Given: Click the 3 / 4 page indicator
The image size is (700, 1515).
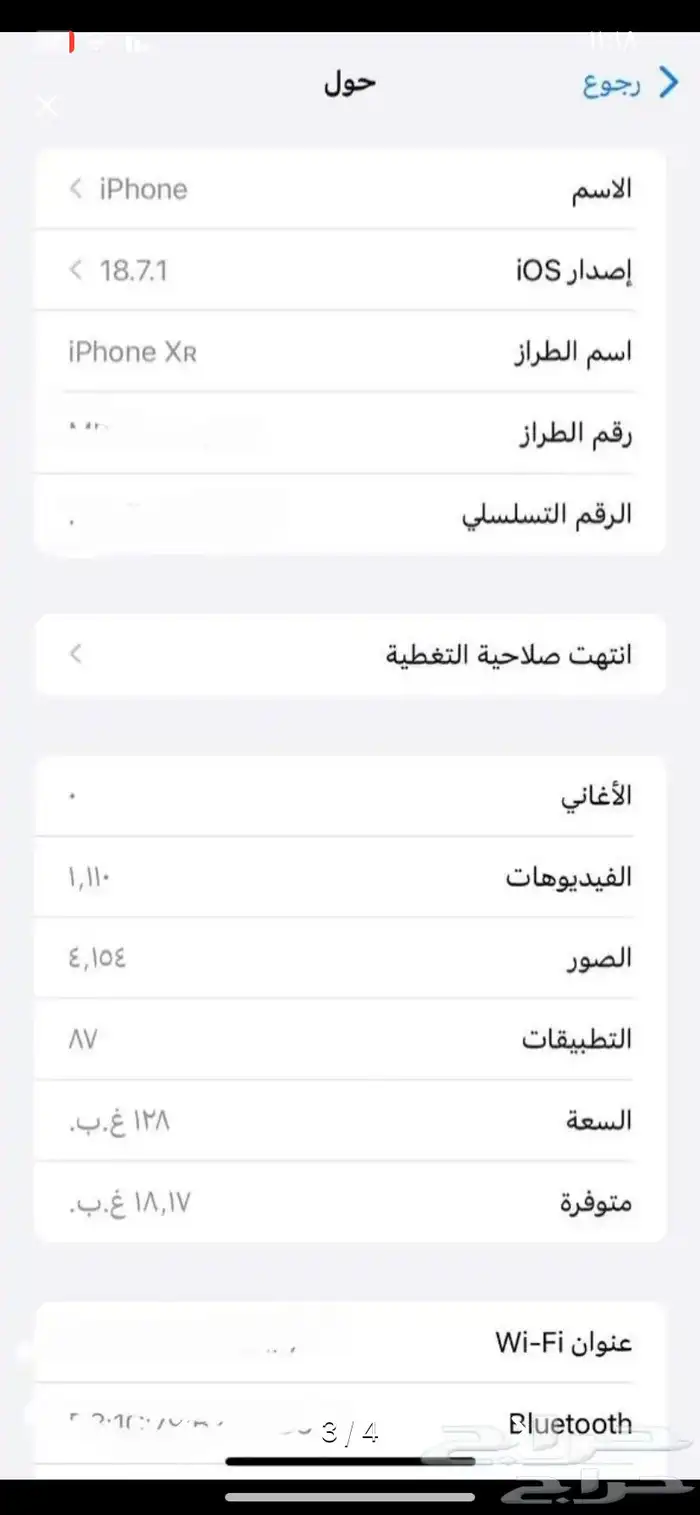Looking at the screenshot, I should tap(350, 1433).
